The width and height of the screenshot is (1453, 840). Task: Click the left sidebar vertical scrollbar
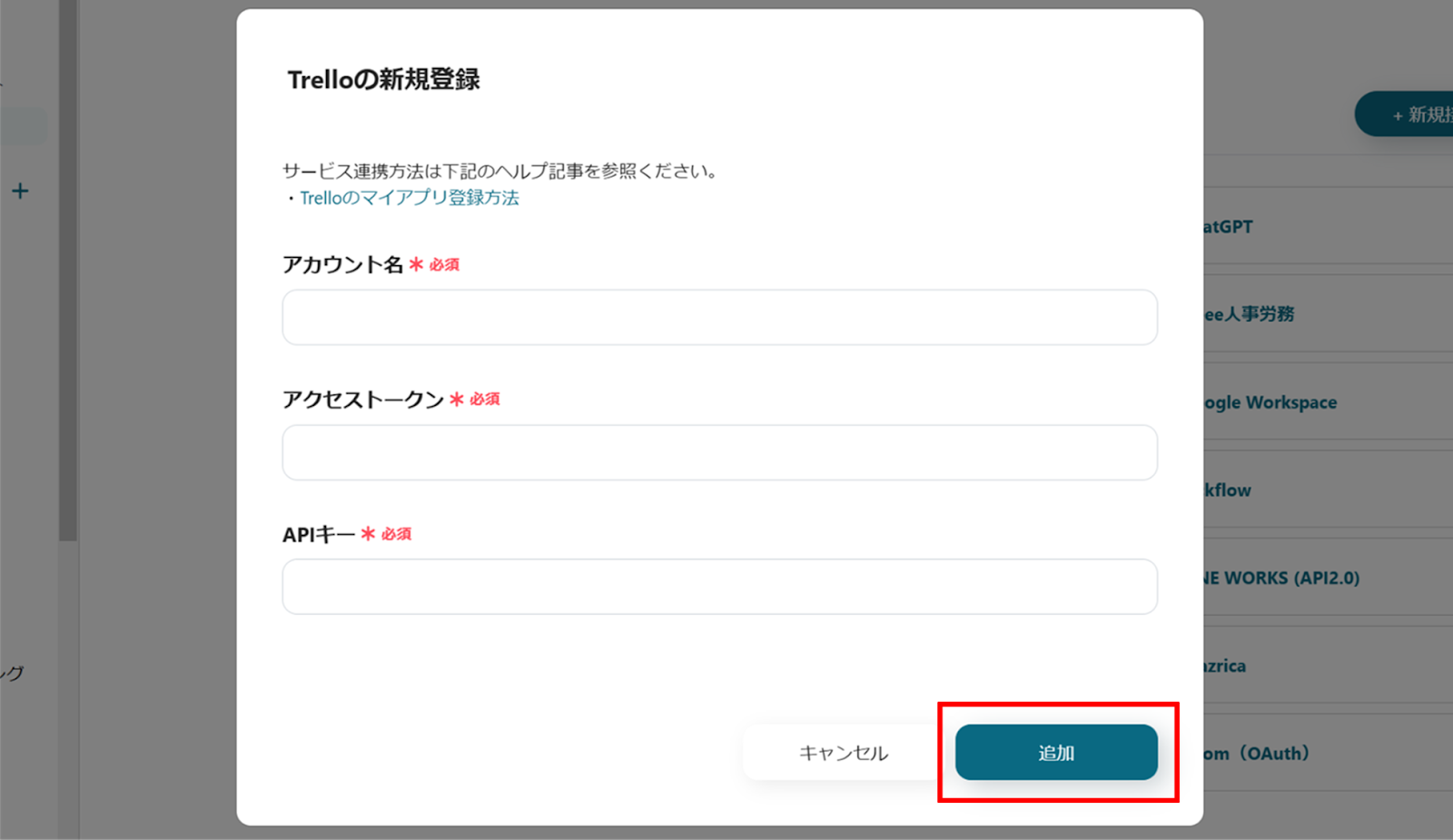click(68, 271)
